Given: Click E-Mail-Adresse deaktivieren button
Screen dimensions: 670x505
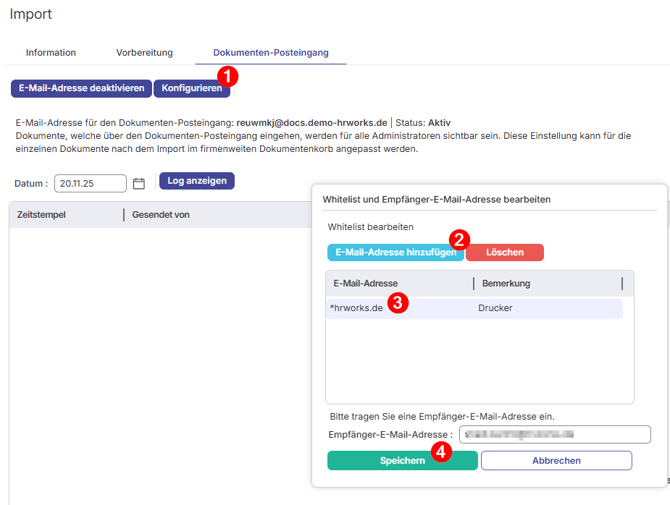Looking at the screenshot, I should tap(81, 88).
